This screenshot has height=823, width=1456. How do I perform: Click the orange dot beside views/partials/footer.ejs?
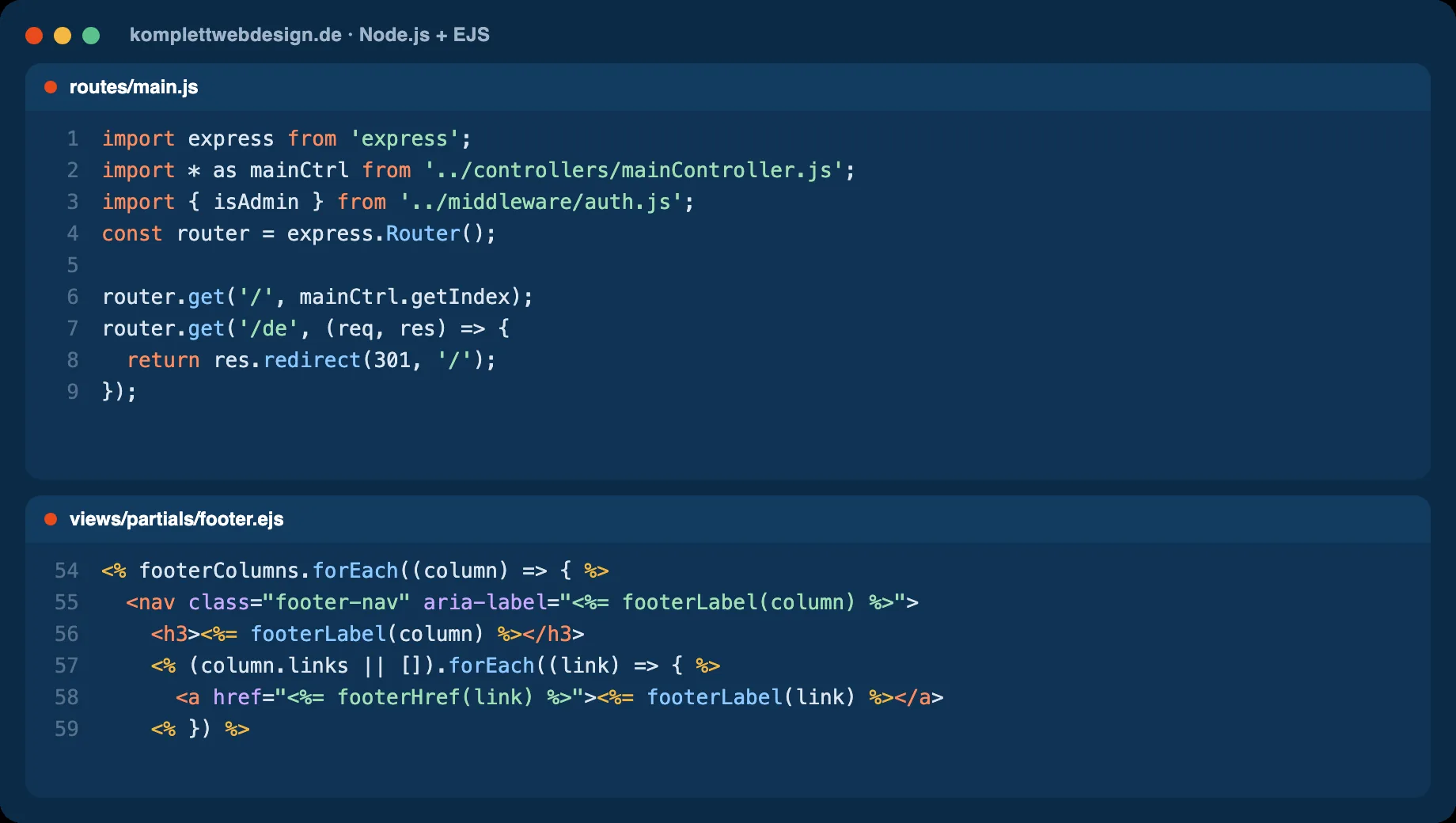tap(51, 519)
